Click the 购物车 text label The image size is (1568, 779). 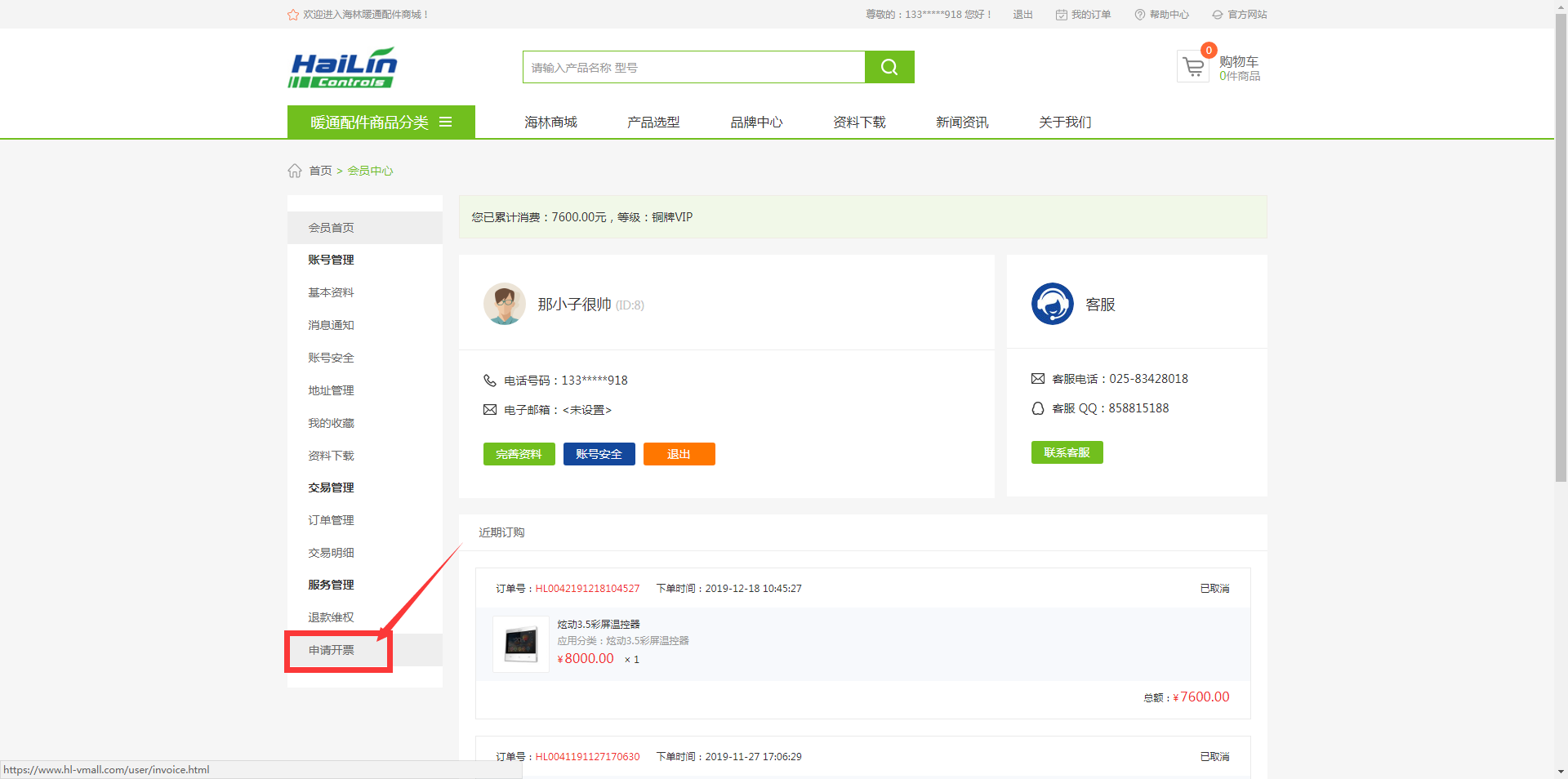click(x=1239, y=61)
